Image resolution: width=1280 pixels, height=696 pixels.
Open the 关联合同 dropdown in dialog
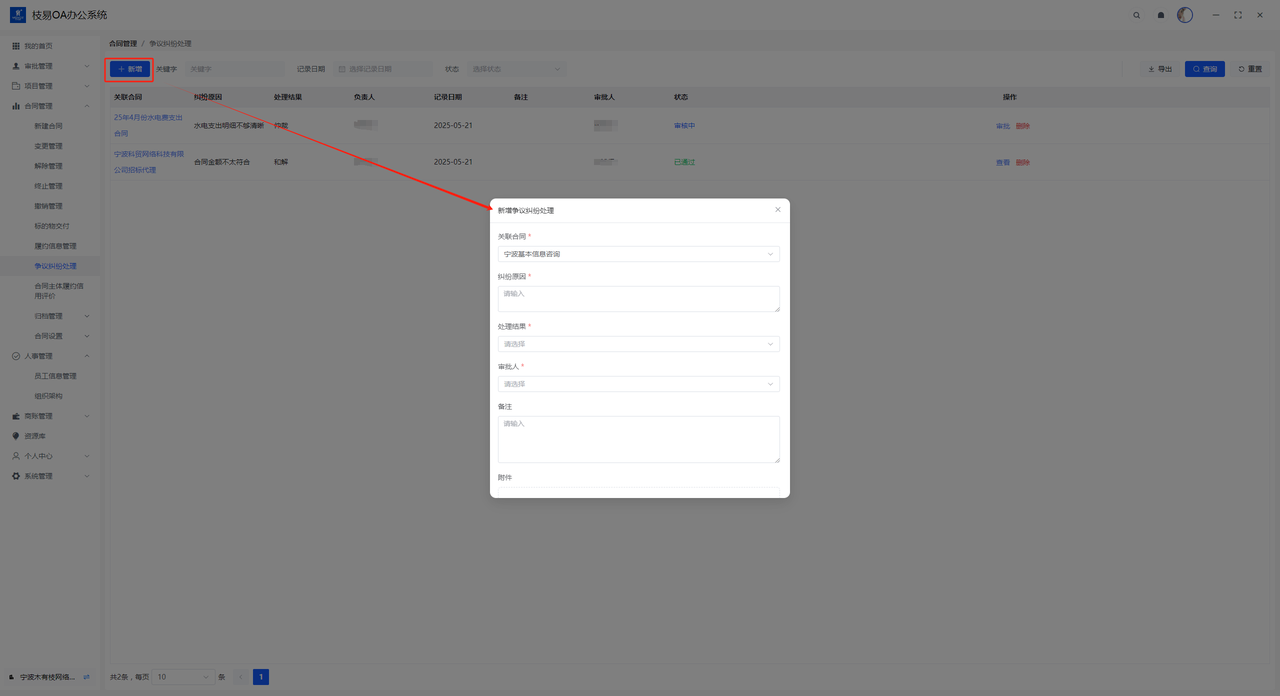638,254
